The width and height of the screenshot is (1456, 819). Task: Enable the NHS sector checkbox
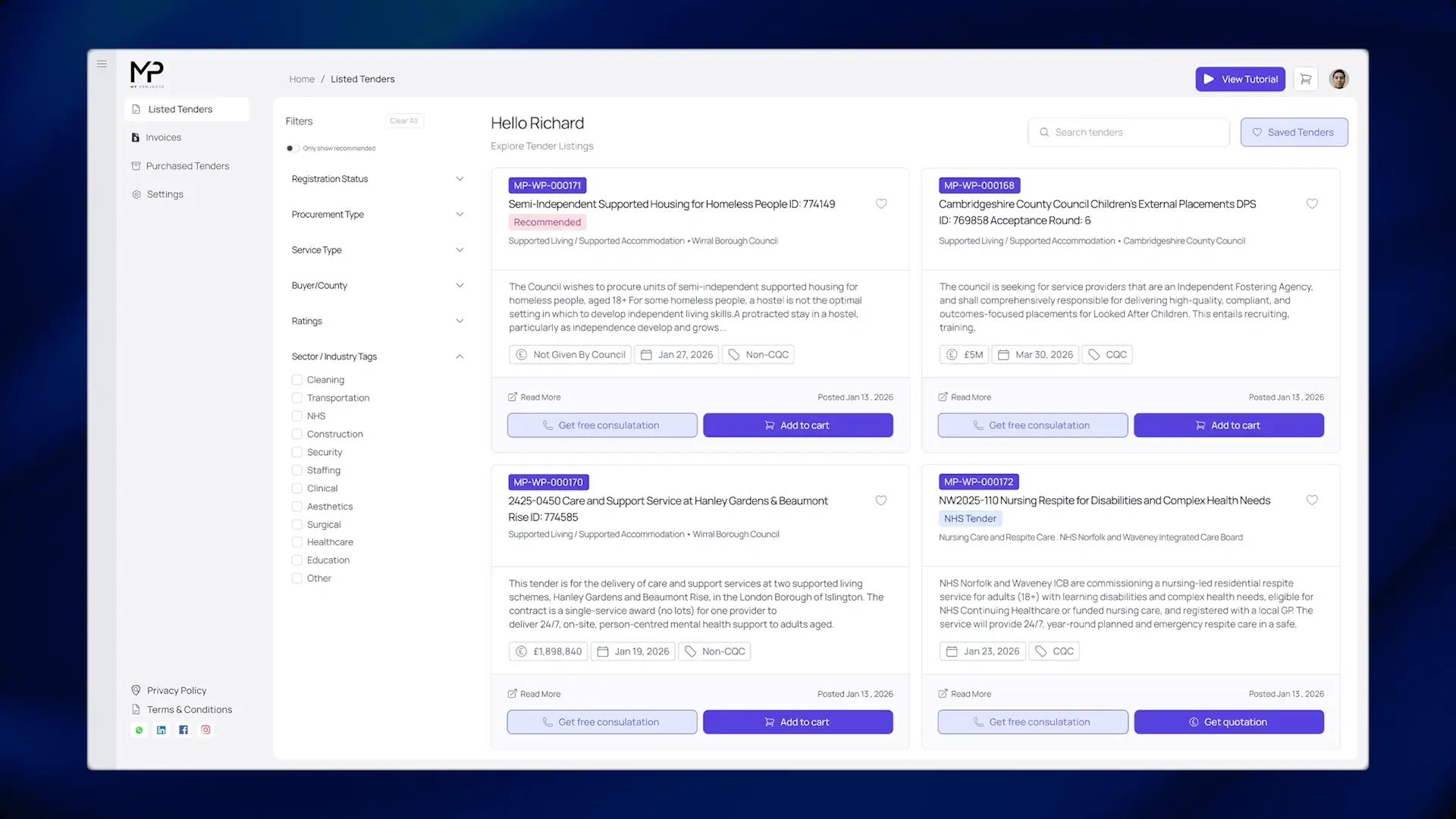coord(297,416)
